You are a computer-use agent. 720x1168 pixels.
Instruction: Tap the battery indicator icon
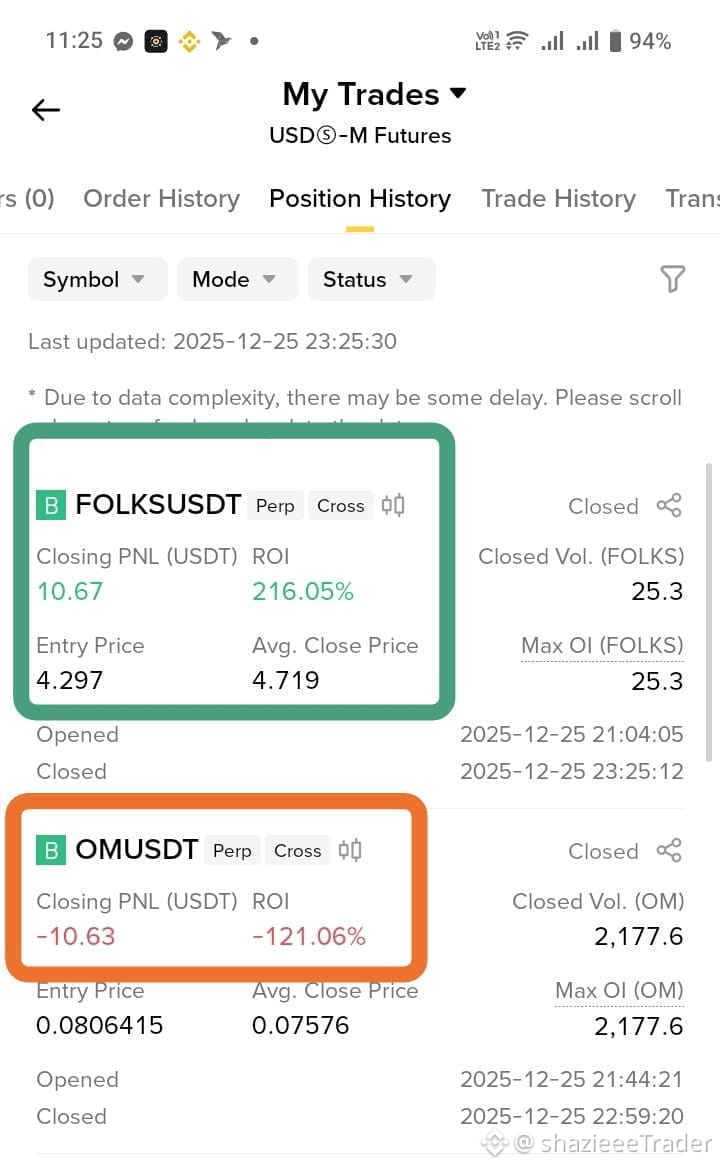[615, 41]
